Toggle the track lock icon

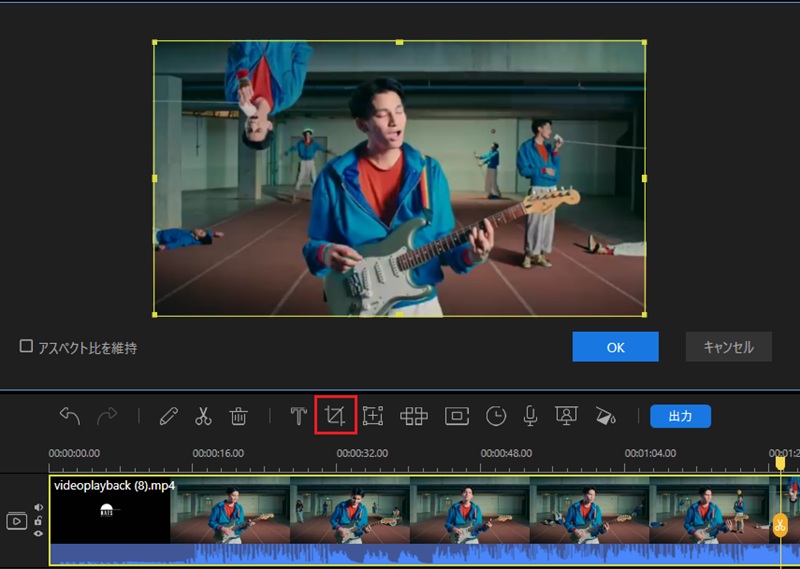click(38, 521)
